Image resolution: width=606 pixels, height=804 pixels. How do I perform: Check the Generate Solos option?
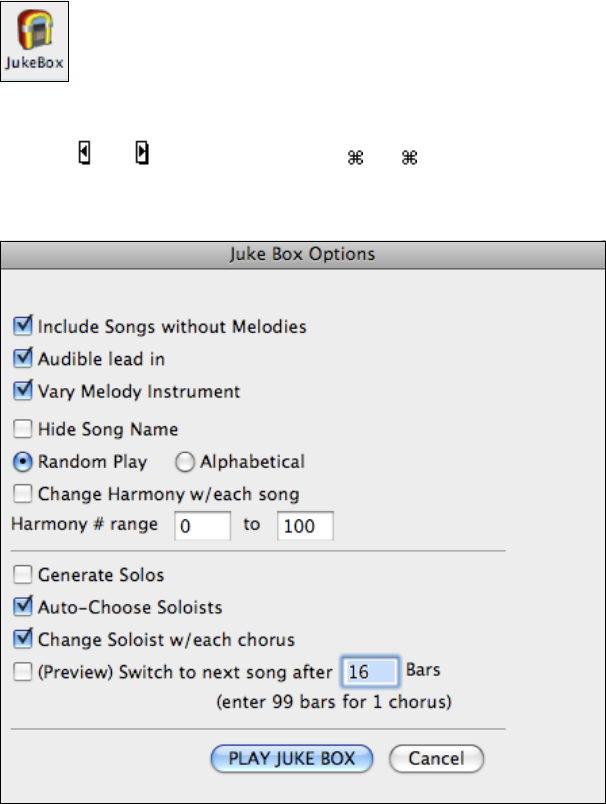23,575
